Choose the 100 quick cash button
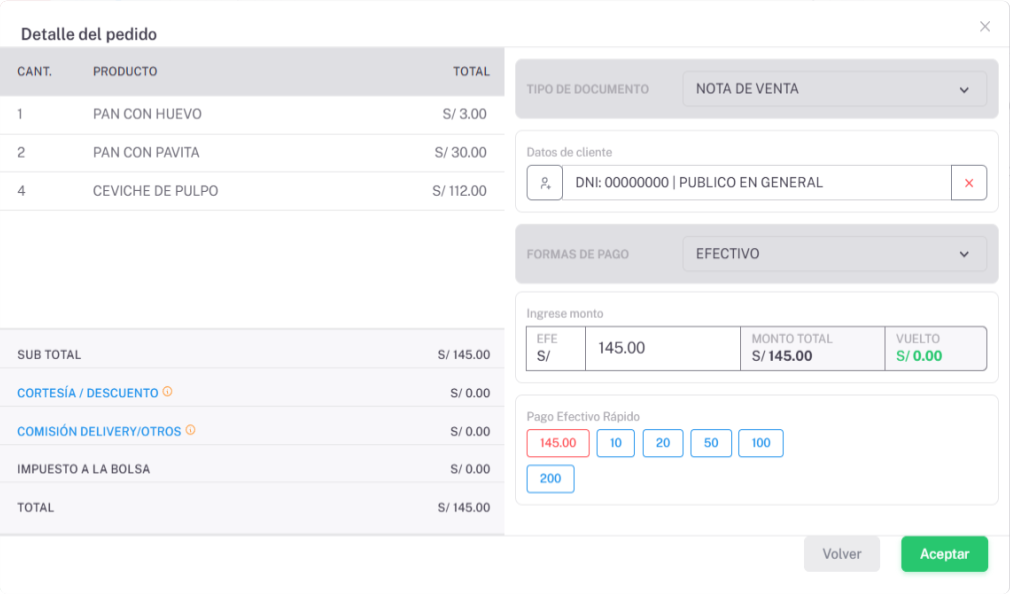Viewport: 1010px width, 594px height. (761, 443)
